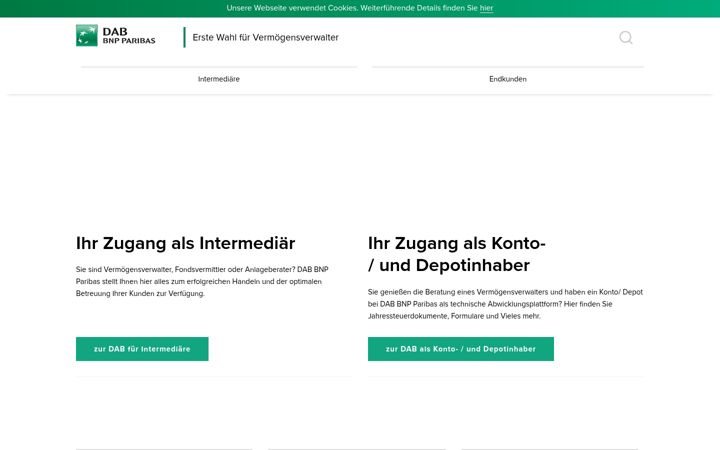The width and height of the screenshot is (720, 450).
Task: Open 'zur DAB als Konto- / und Depotinhaber'
Action: click(x=461, y=349)
